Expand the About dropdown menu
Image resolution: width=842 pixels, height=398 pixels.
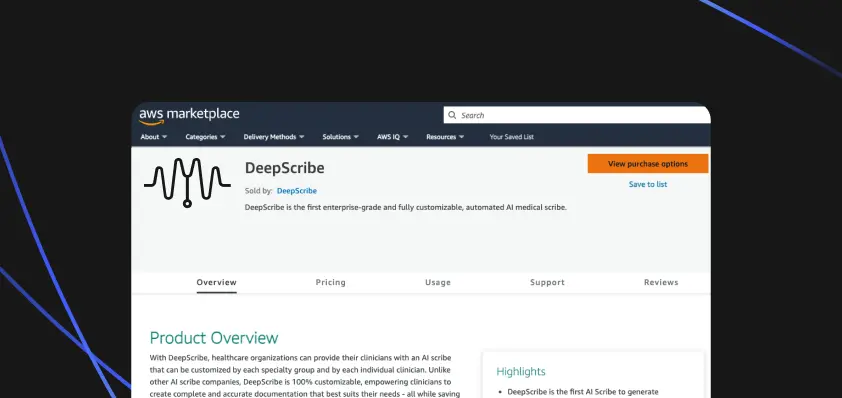154,137
